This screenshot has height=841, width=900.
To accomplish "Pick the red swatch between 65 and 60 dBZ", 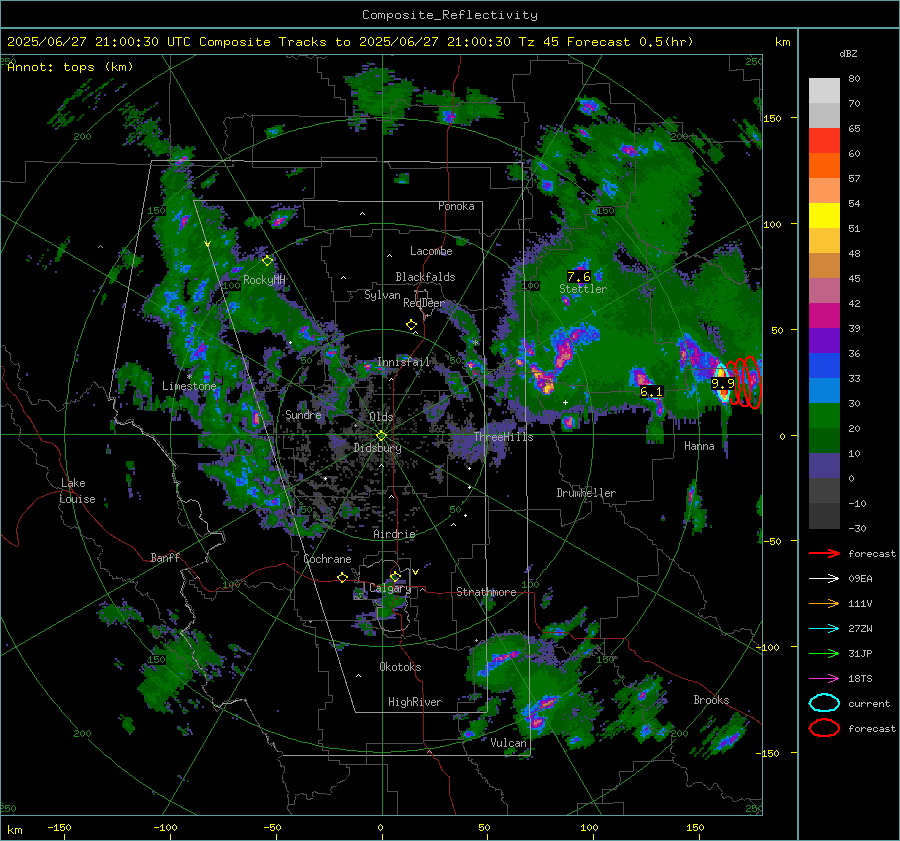I will [824, 141].
